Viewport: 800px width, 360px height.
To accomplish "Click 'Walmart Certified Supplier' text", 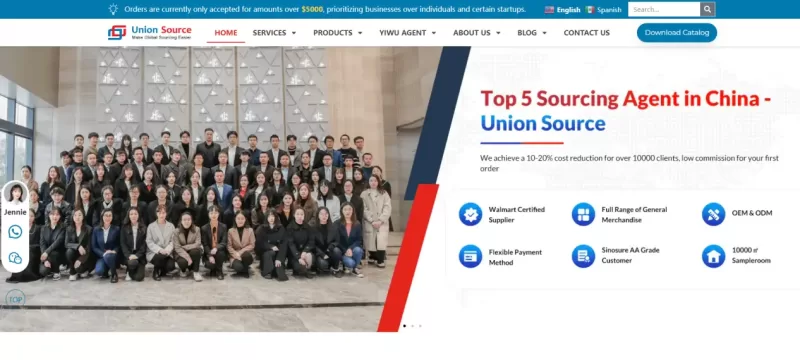I will click(x=517, y=215).
